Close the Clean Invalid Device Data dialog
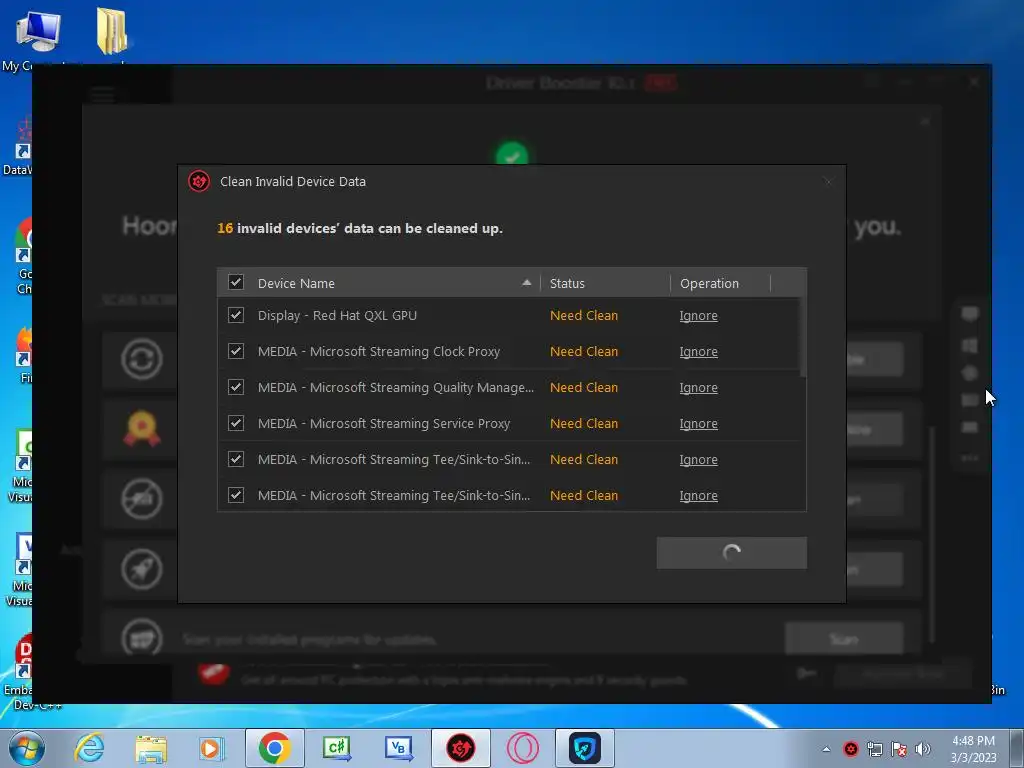Screen dimensions: 1024x768 pos(827,182)
